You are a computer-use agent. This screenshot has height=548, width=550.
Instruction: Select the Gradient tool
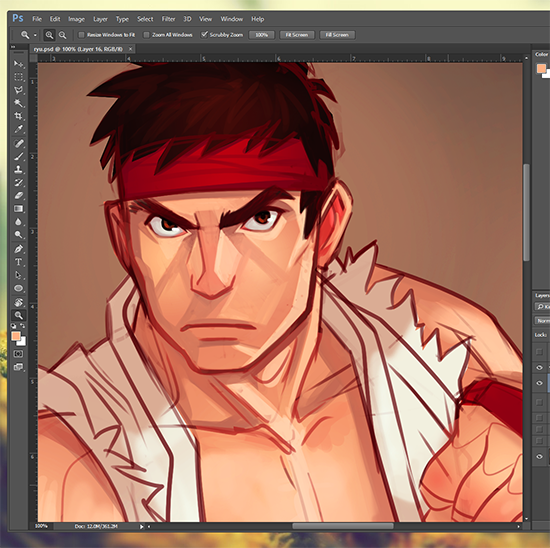(18, 209)
